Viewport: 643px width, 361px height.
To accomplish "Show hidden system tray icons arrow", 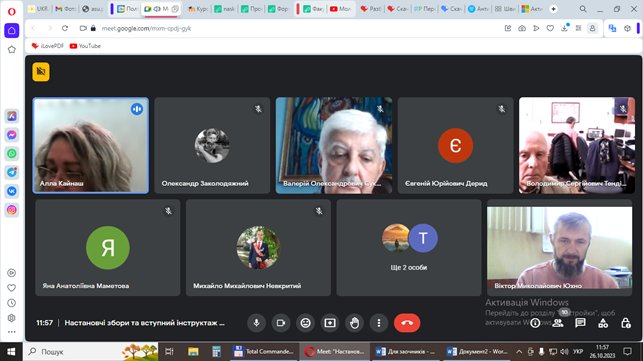I will [519, 352].
